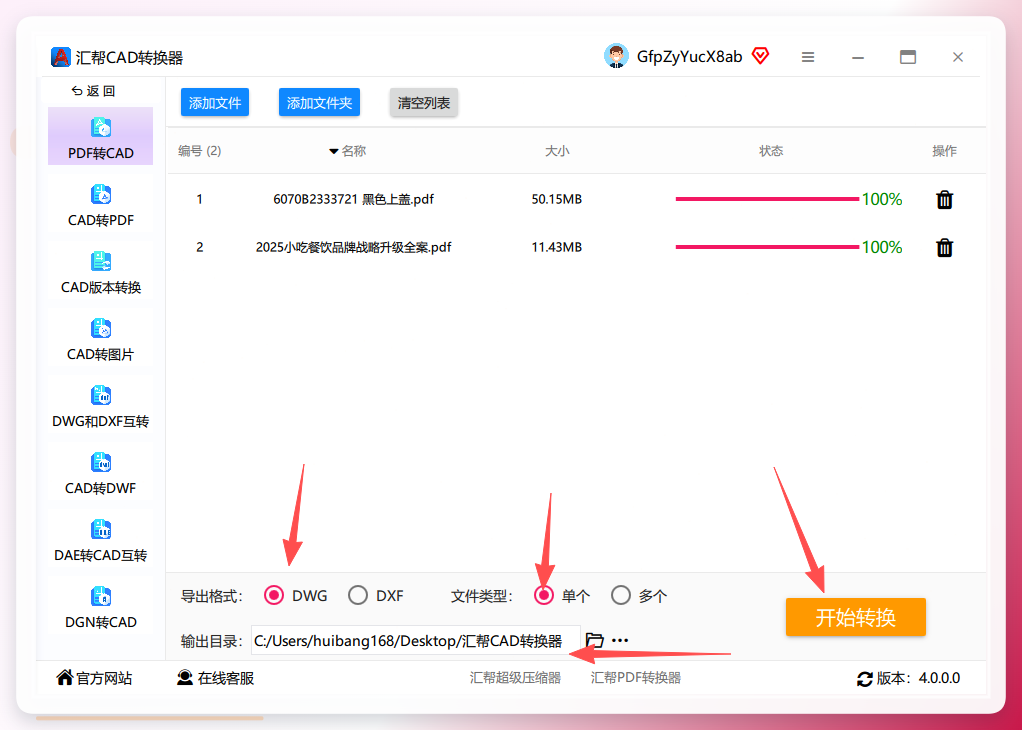Click 100% status of the 2025小吃餐饮 row
The width and height of the screenshot is (1022, 730).
point(882,247)
